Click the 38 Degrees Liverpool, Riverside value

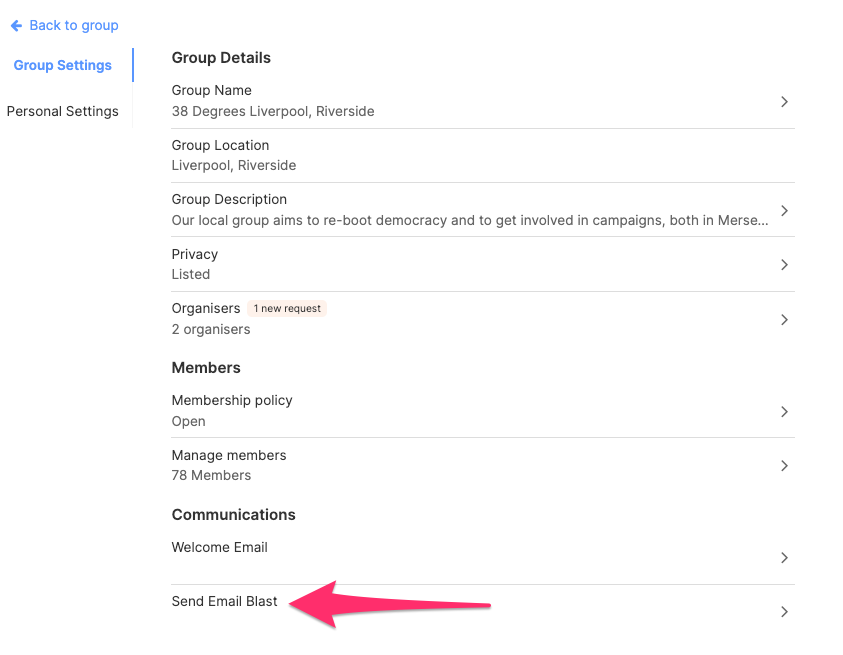click(x=273, y=111)
